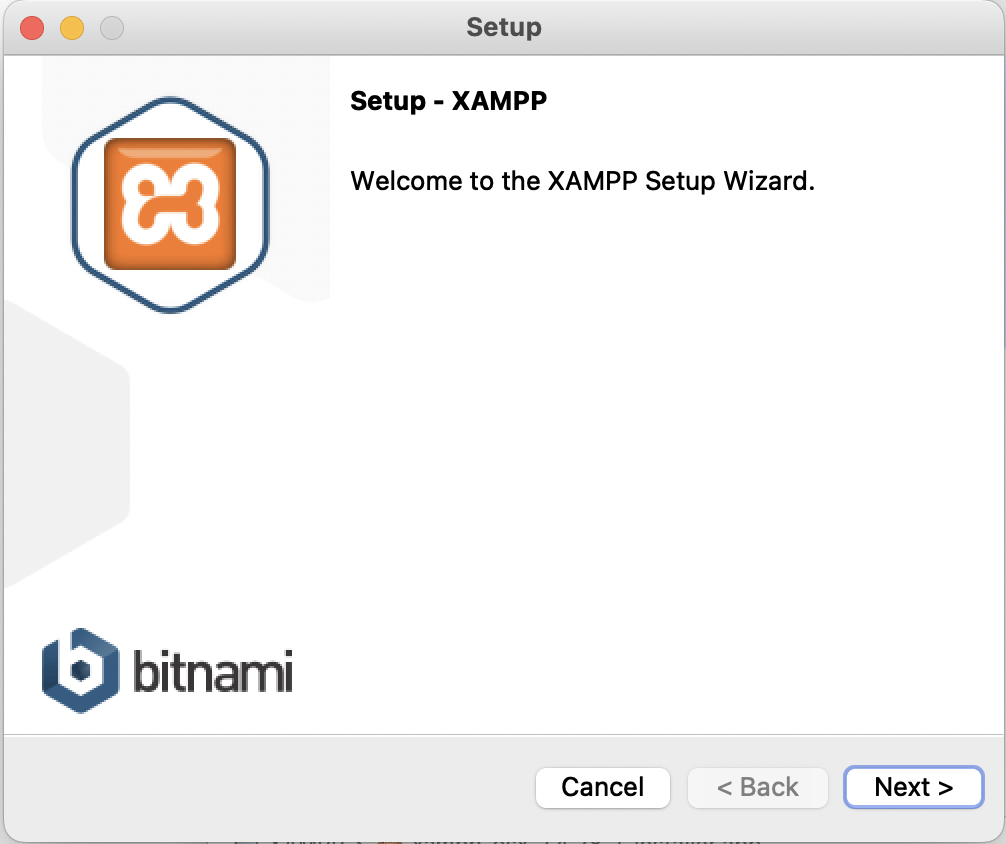Click the disabled < Back button
The width and height of the screenshot is (1006, 844).
click(757, 787)
